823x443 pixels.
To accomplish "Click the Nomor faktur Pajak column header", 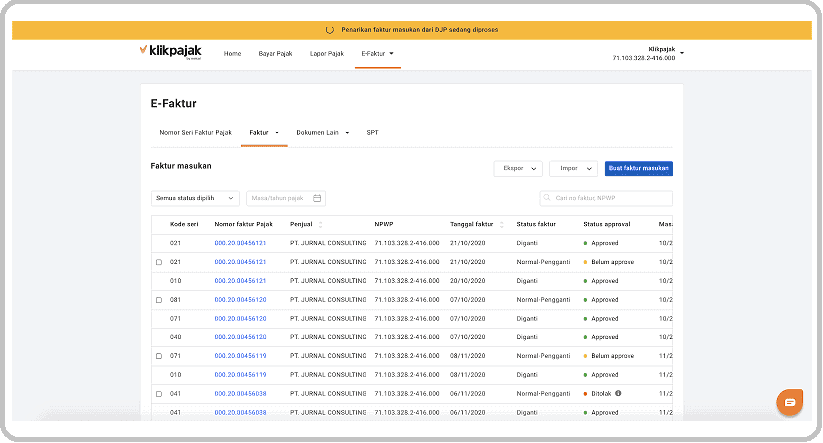I will (244, 224).
